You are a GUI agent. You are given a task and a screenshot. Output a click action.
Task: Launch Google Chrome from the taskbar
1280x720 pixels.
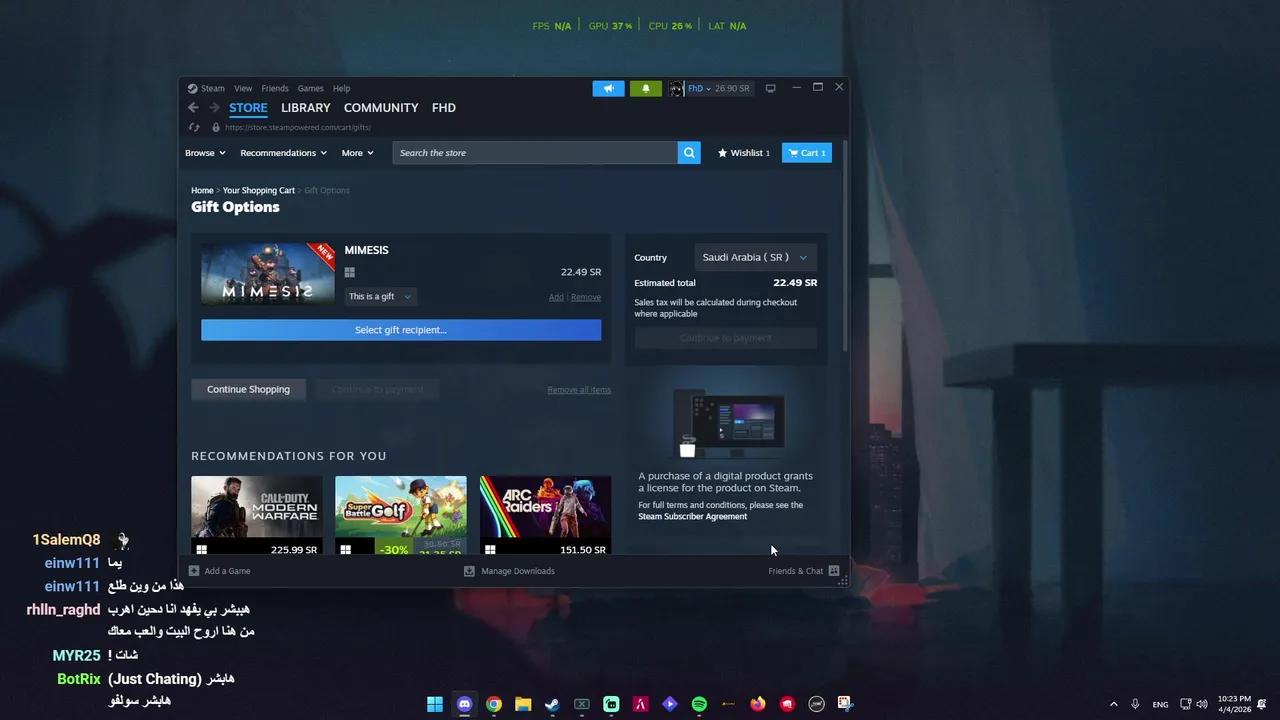click(494, 704)
